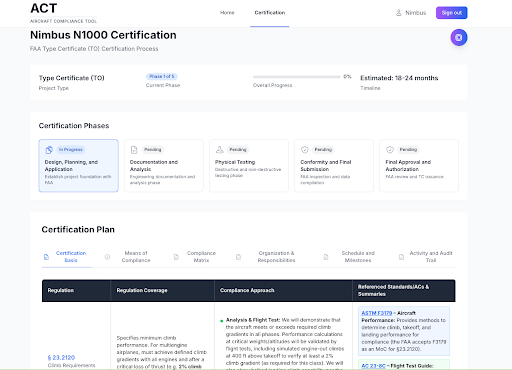512x370 pixels.
Task: Open Certification in the top navigation
Action: tap(270, 13)
